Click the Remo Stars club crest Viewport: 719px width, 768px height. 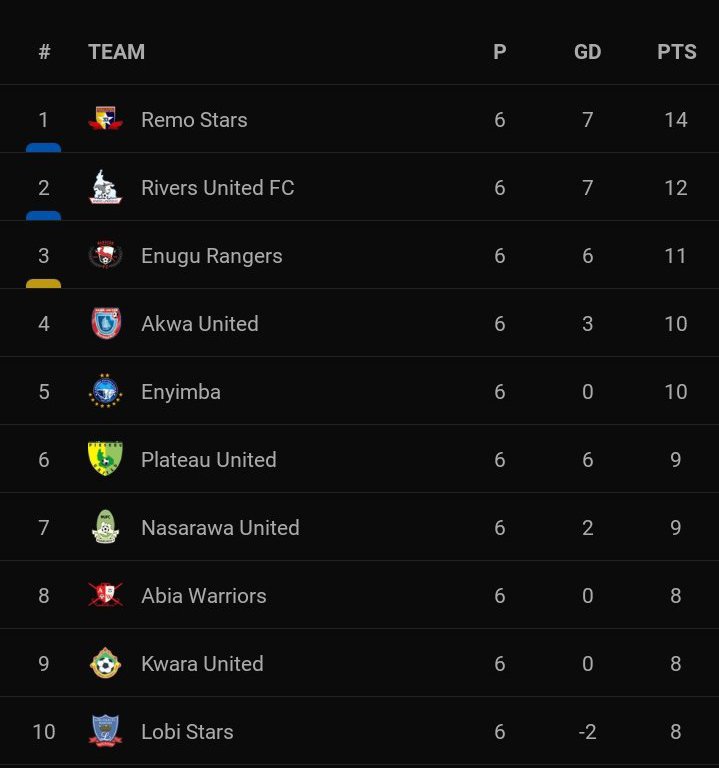click(x=105, y=120)
